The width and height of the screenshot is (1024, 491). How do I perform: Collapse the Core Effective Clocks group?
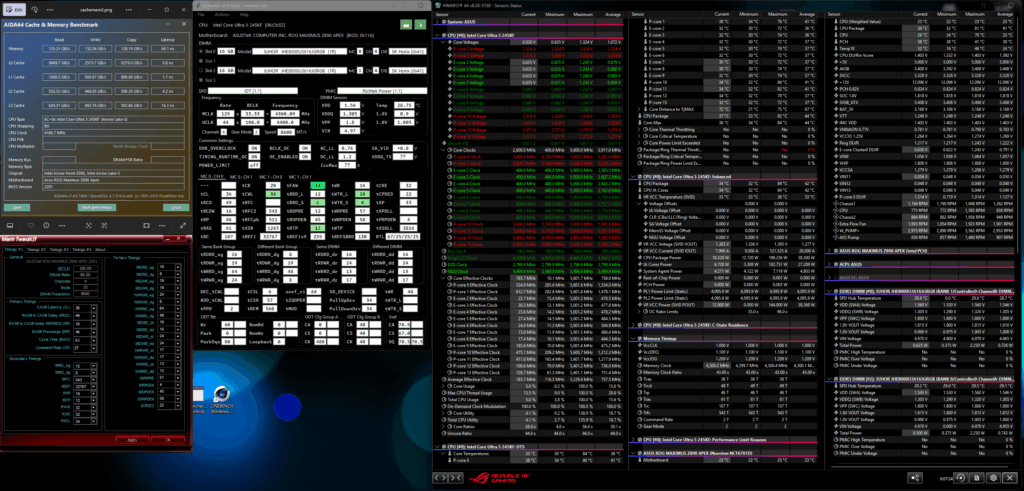tap(443, 277)
